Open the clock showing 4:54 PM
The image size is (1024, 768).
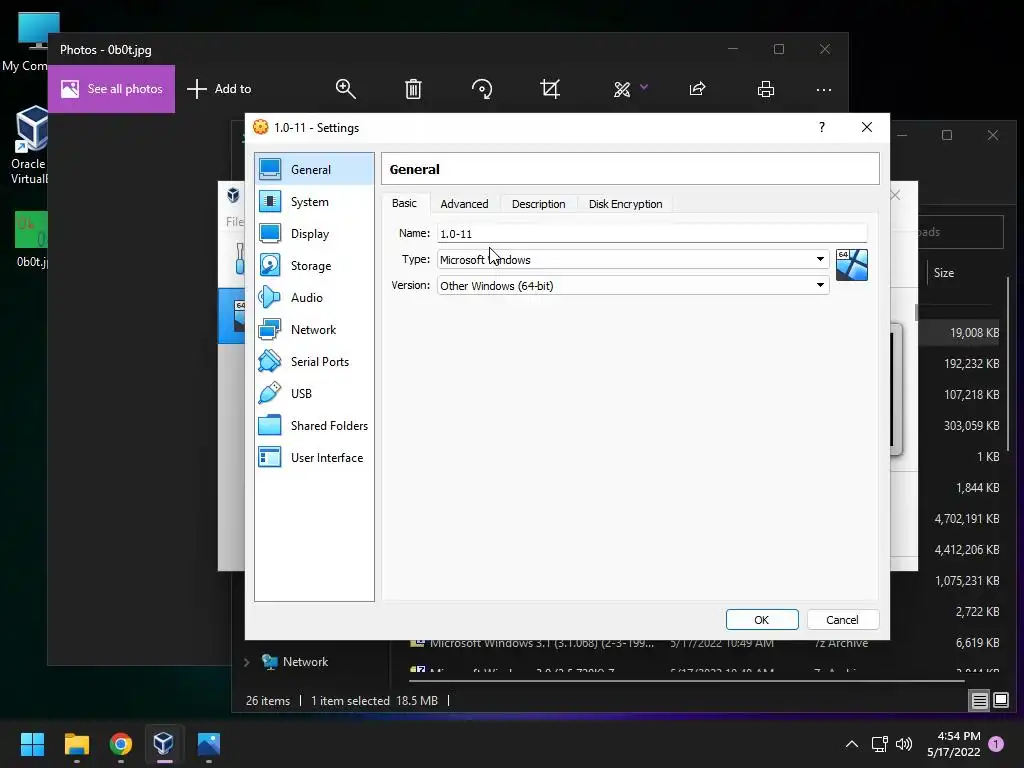point(953,744)
